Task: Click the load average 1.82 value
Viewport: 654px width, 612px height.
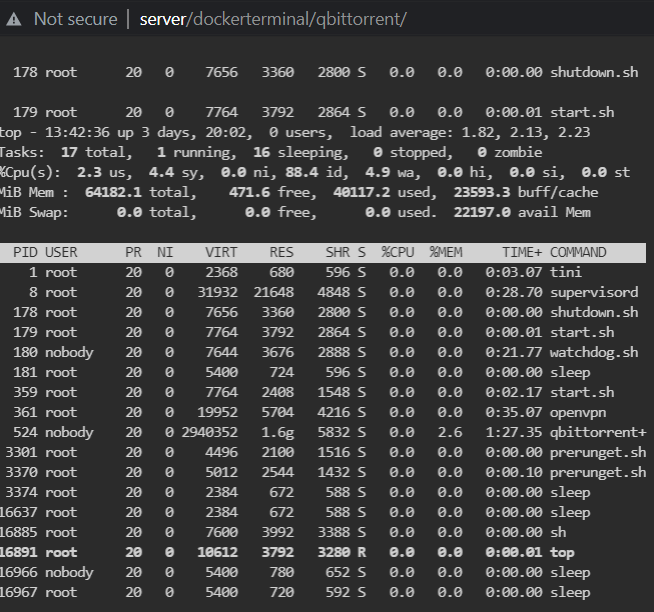Action: coord(478,132)
